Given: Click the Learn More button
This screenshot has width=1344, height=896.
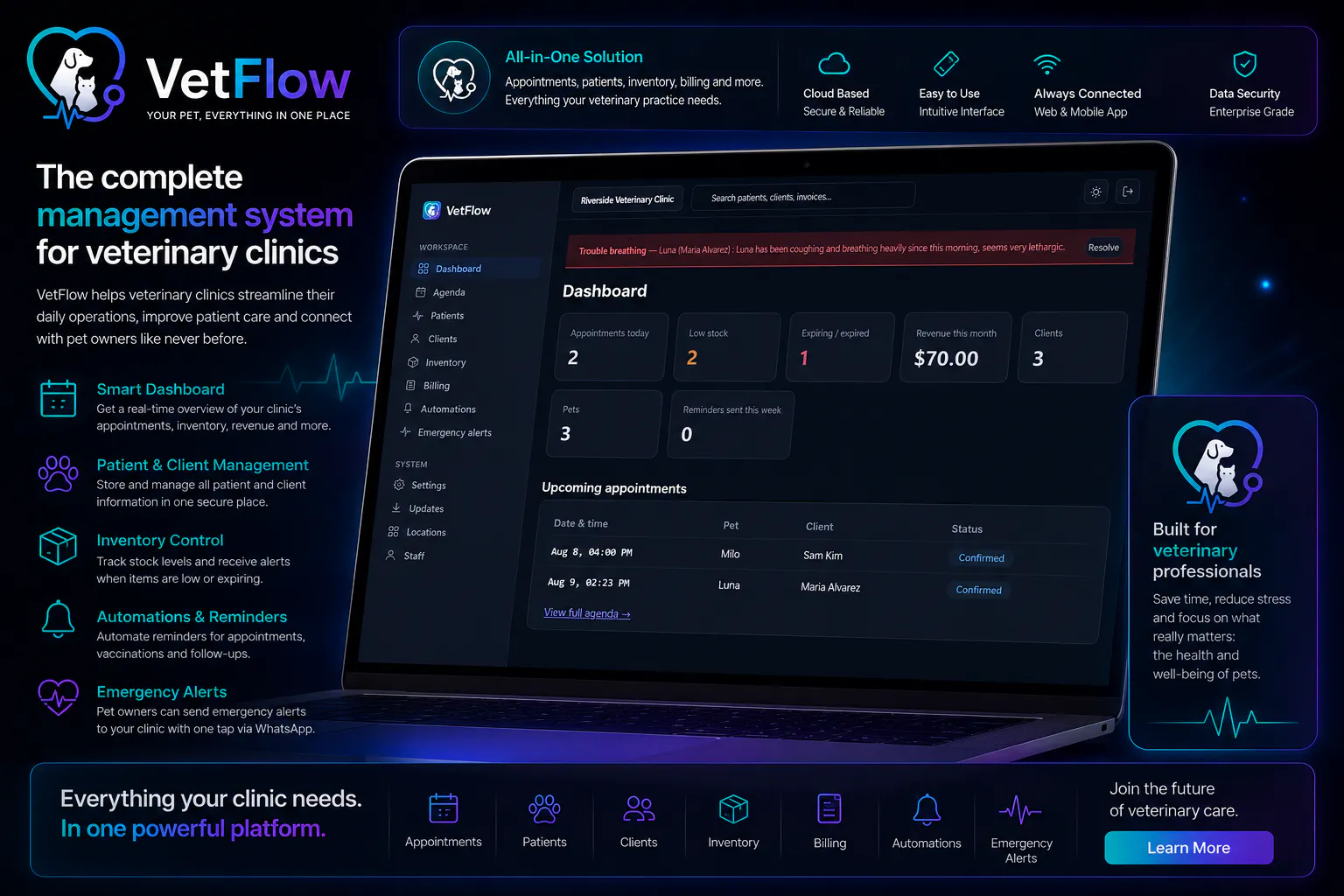Looking at the screenshot, I should point(1188,848).
